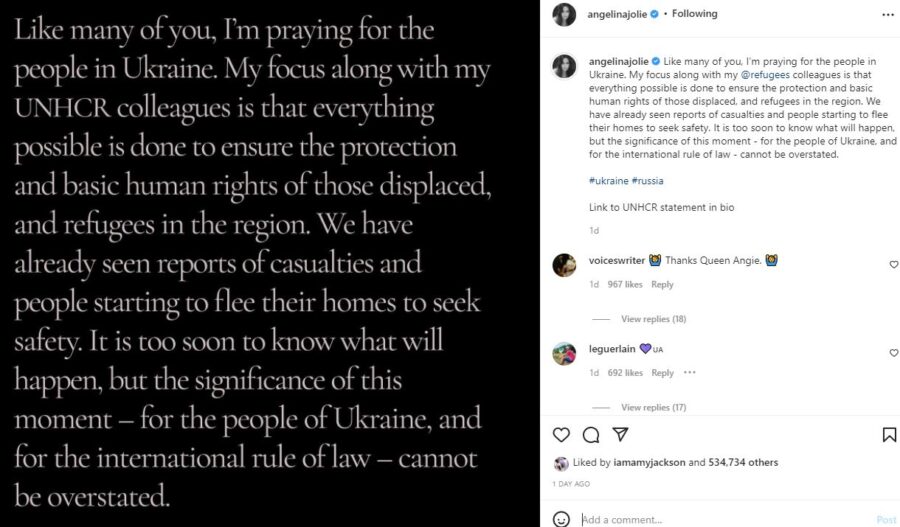
Task: Reply to leguerlain's comment
Action: 662,373
